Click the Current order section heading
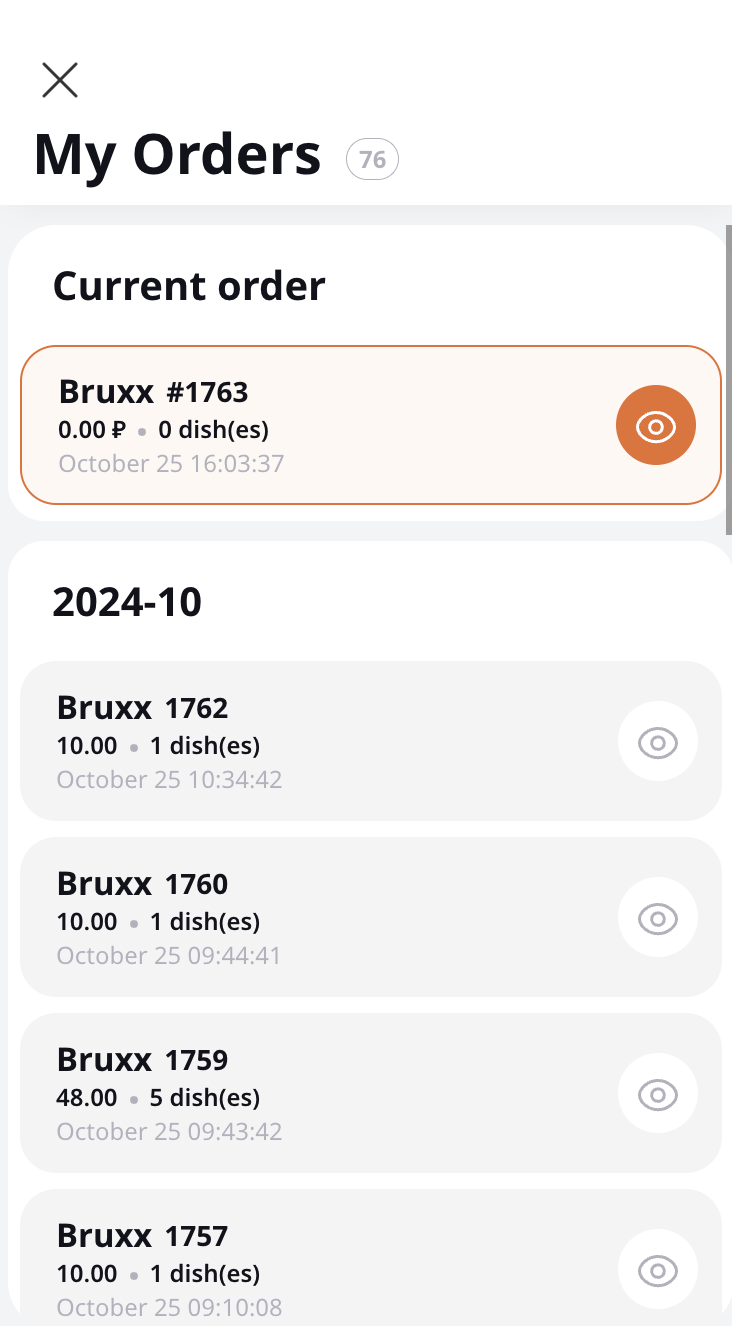 [189, 286]
